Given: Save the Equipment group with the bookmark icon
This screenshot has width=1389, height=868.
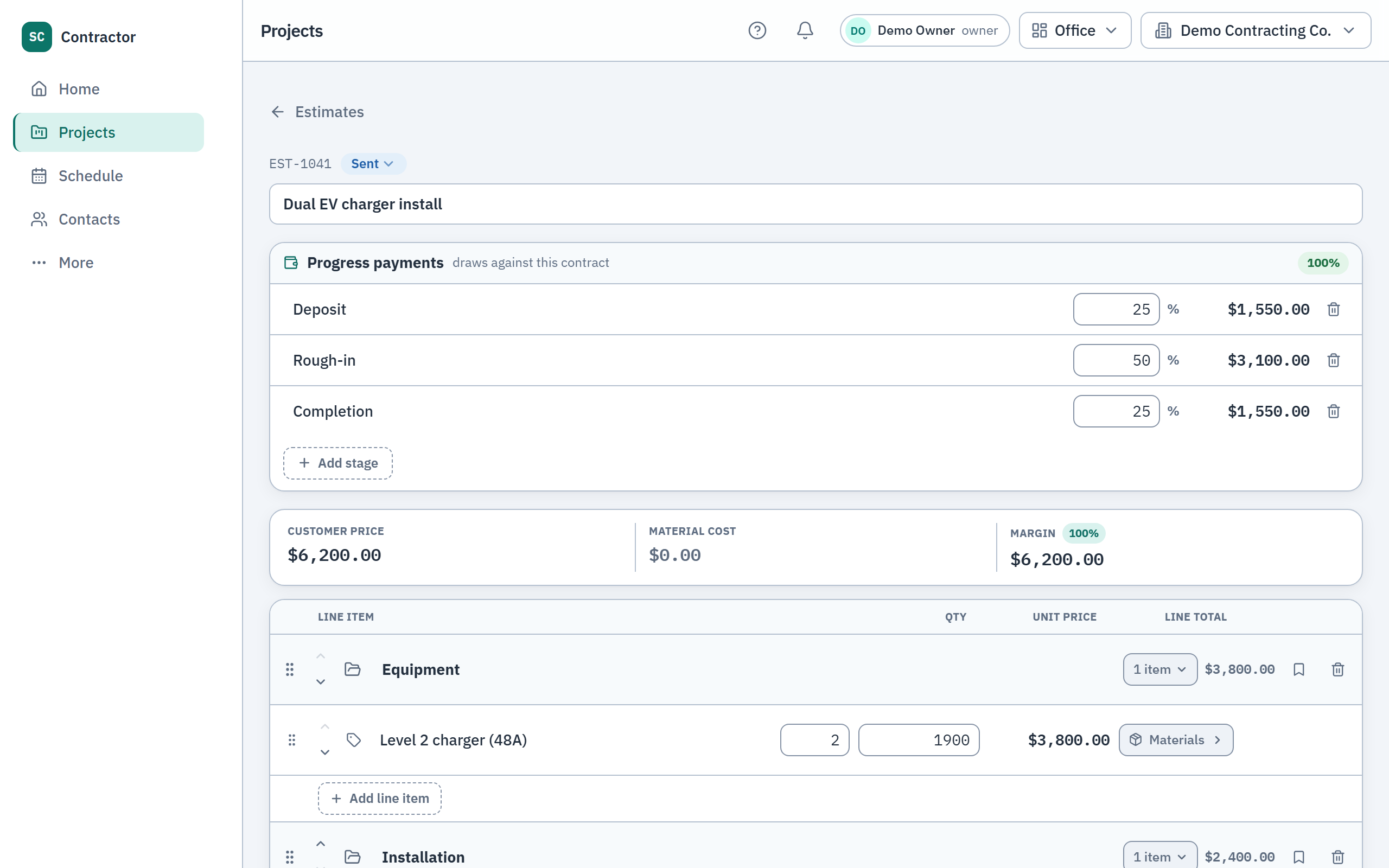Looking at the screenshot, I should point(1299,669).
